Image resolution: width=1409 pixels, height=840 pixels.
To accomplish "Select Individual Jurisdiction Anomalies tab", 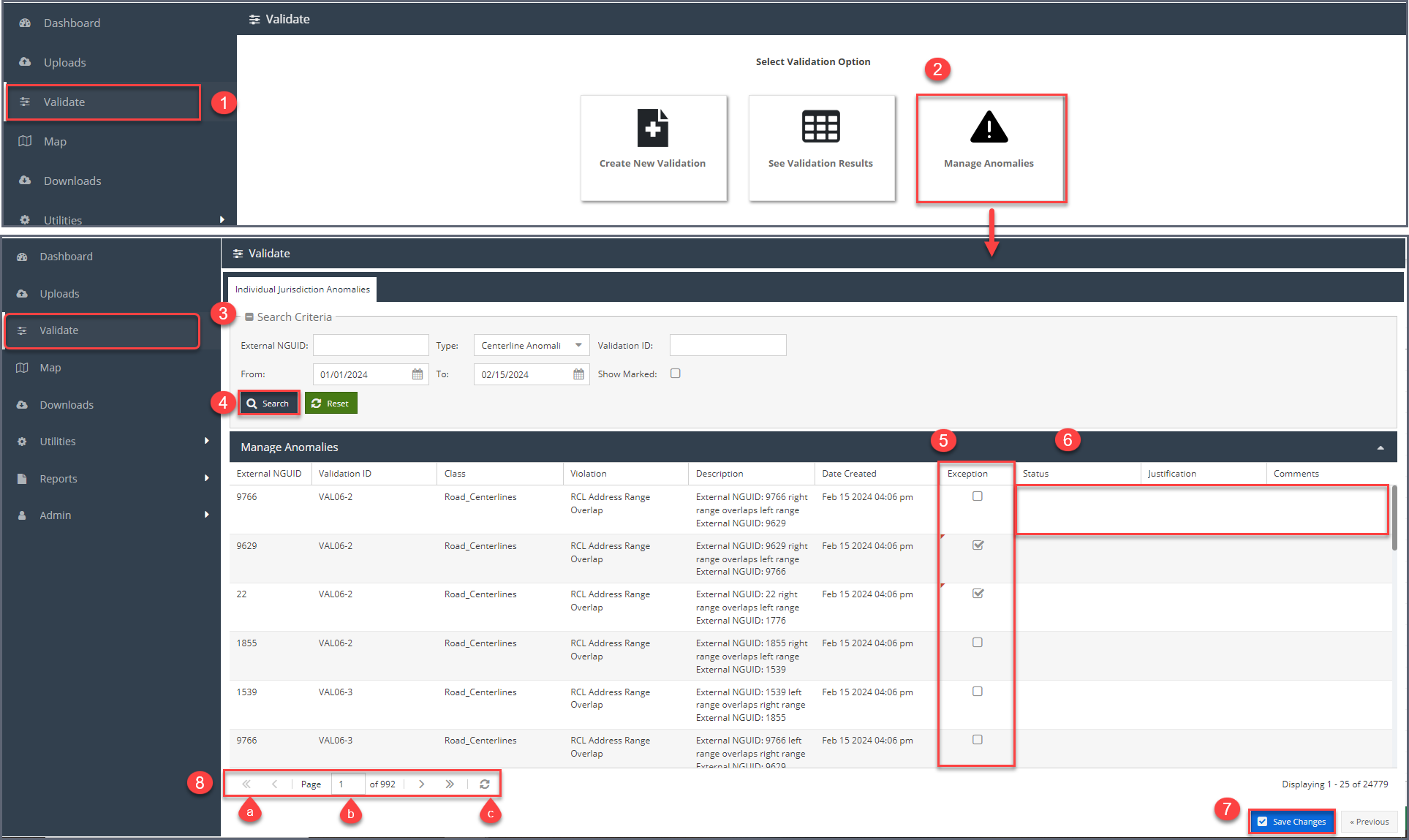I will [x=302, y=290].
